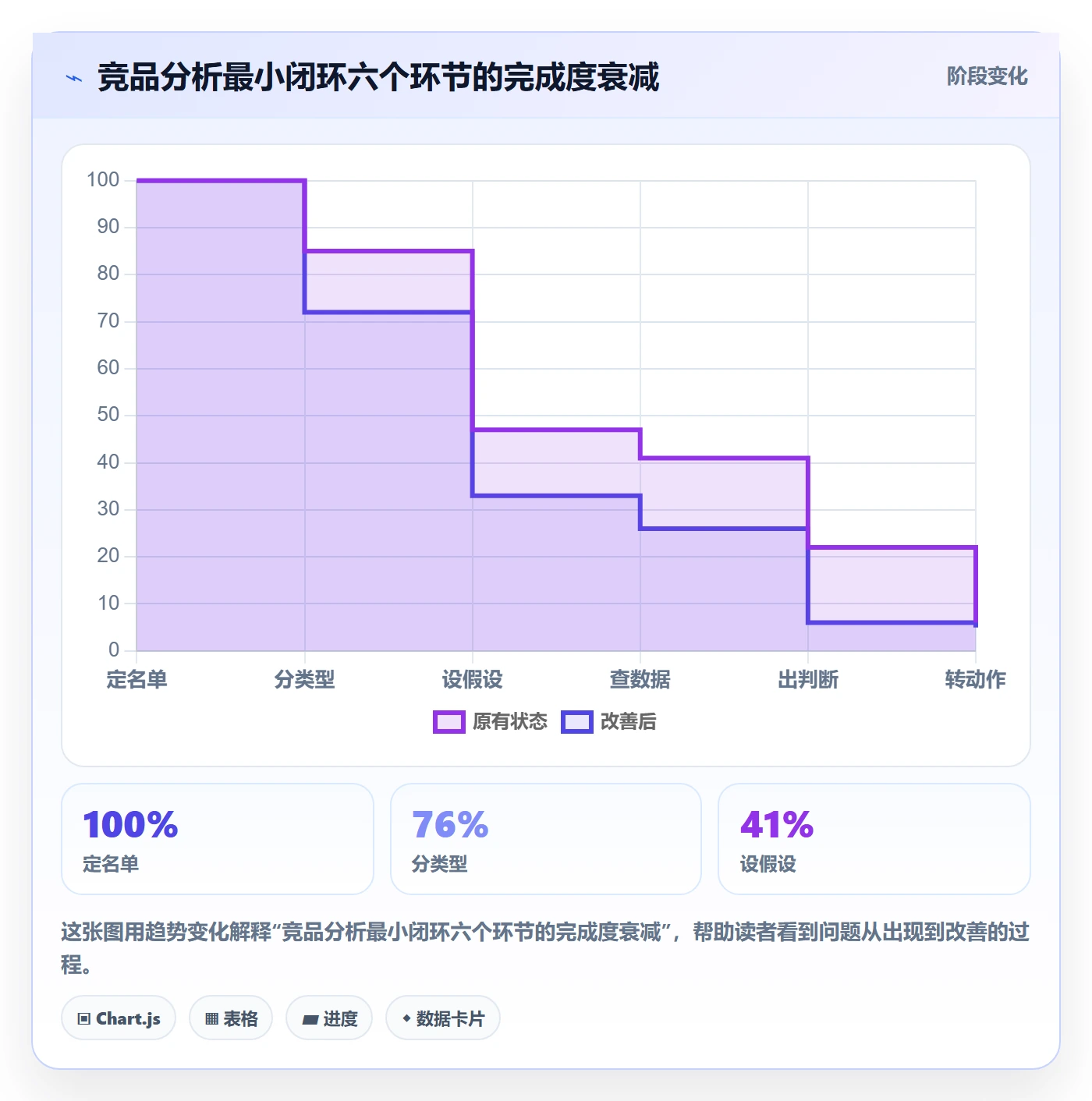1092x1101 pixels.
Task: Click the 0 y-axis value
Action: 114,650
